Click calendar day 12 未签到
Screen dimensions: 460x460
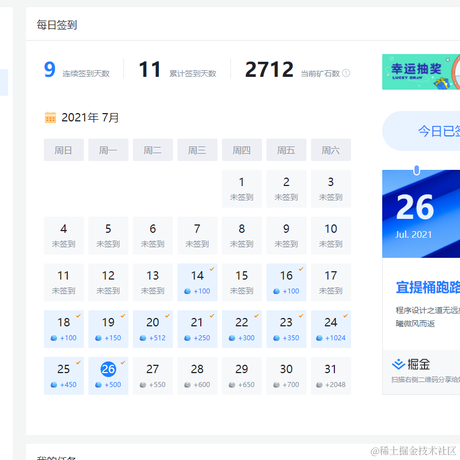pyautogui.click(x=108, y=282)
